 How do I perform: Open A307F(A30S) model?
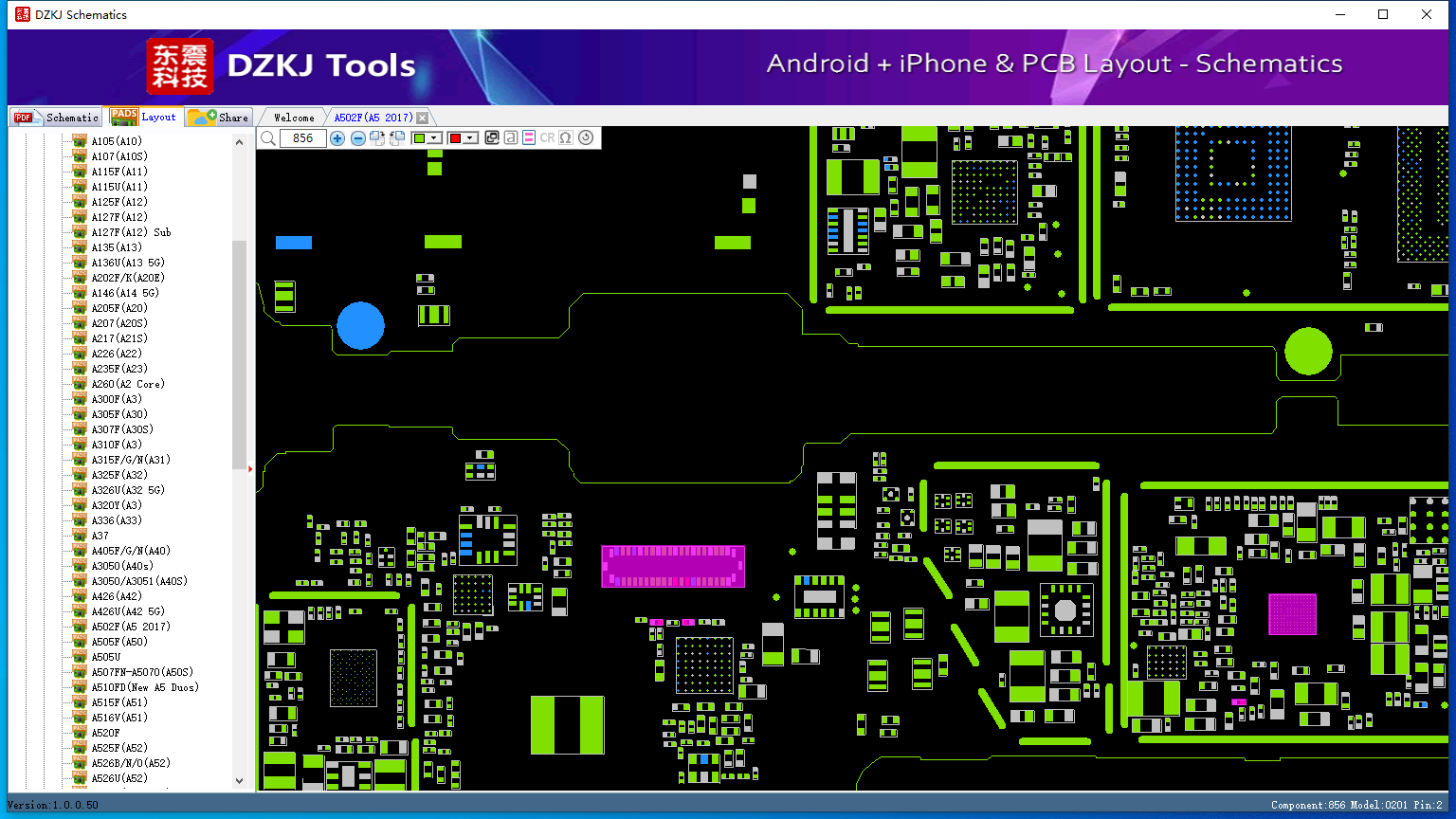point(122,429)
